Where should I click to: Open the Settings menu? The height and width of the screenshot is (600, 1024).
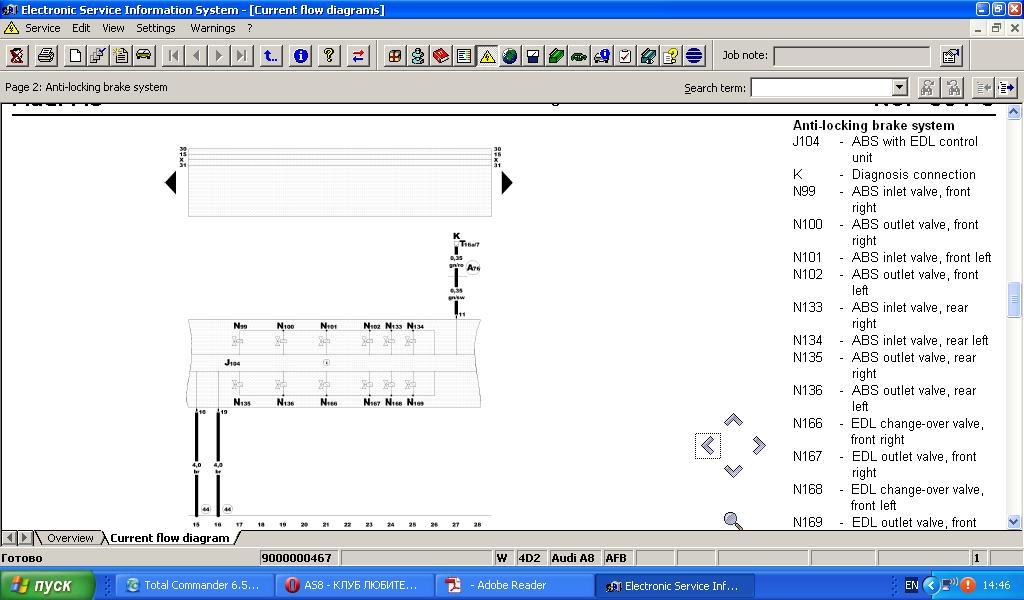click(156, 28)
